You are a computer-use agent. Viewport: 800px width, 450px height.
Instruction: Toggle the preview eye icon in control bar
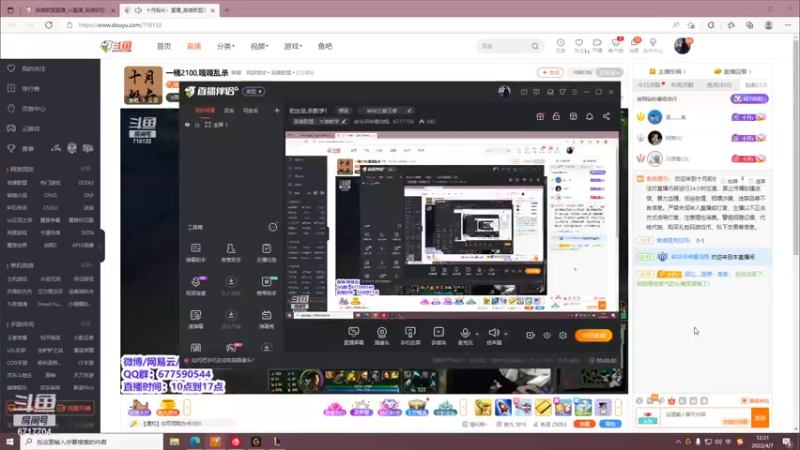click(x=546, y=335)
